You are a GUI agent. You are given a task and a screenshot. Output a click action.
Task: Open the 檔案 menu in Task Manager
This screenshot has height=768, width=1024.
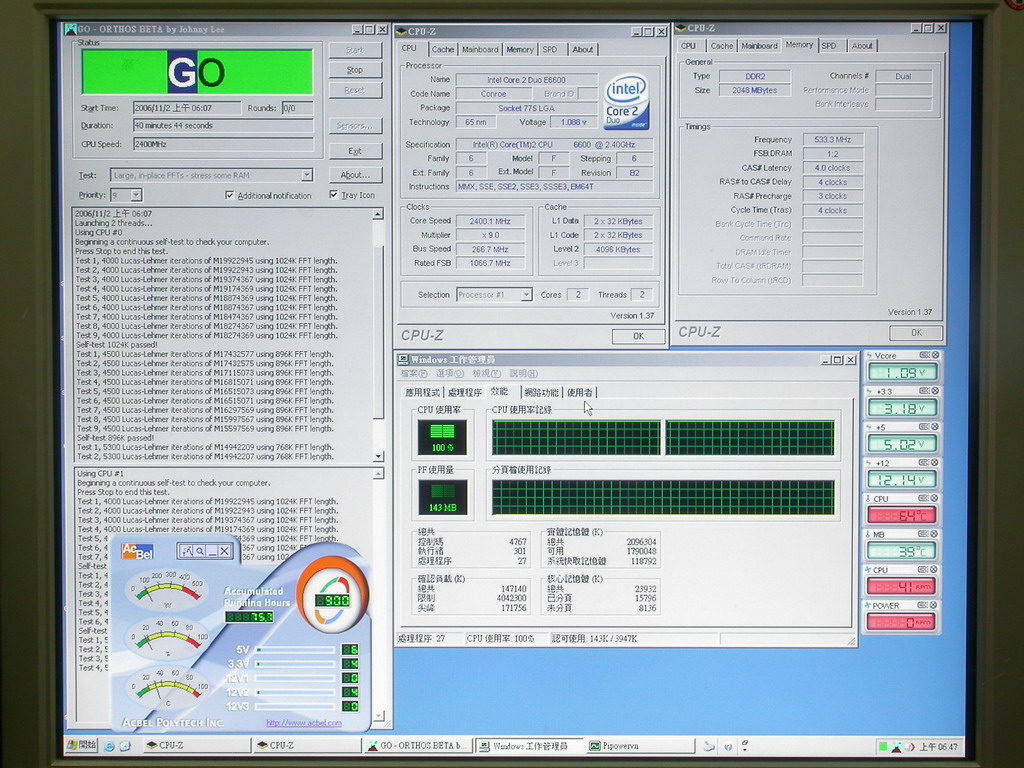pos(413,374)
